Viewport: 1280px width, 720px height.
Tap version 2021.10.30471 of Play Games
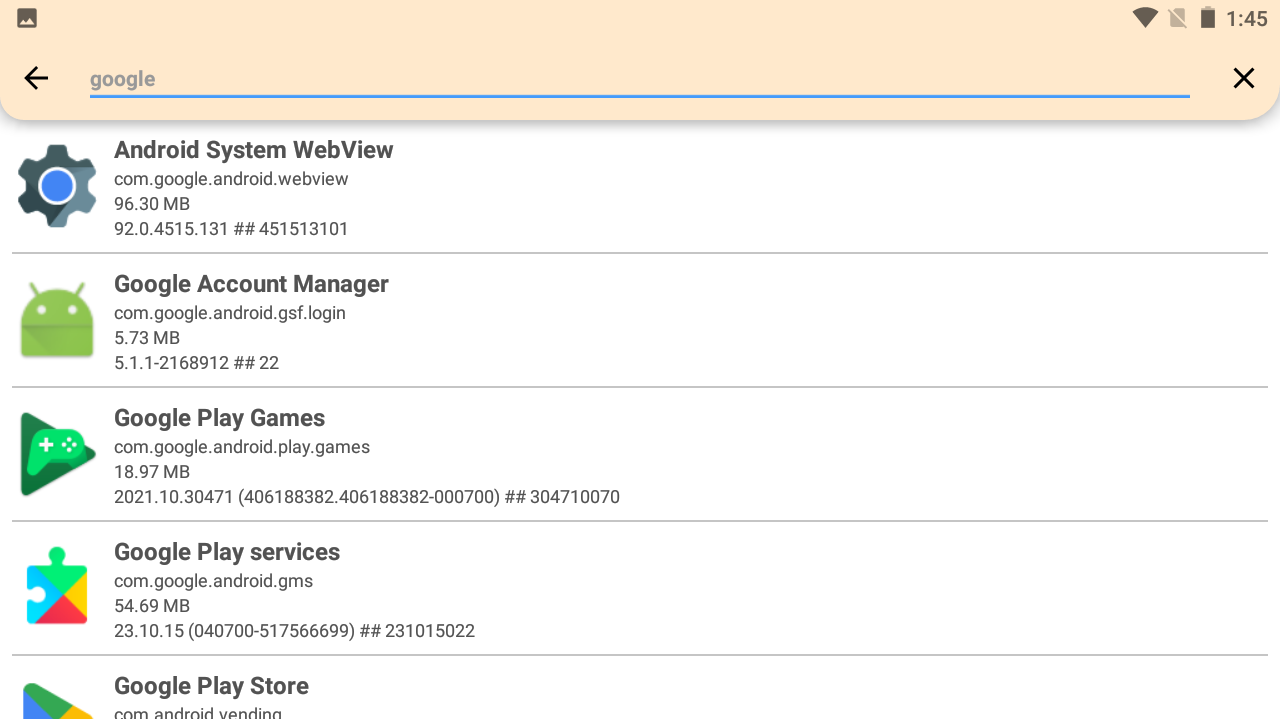[367, 497]
